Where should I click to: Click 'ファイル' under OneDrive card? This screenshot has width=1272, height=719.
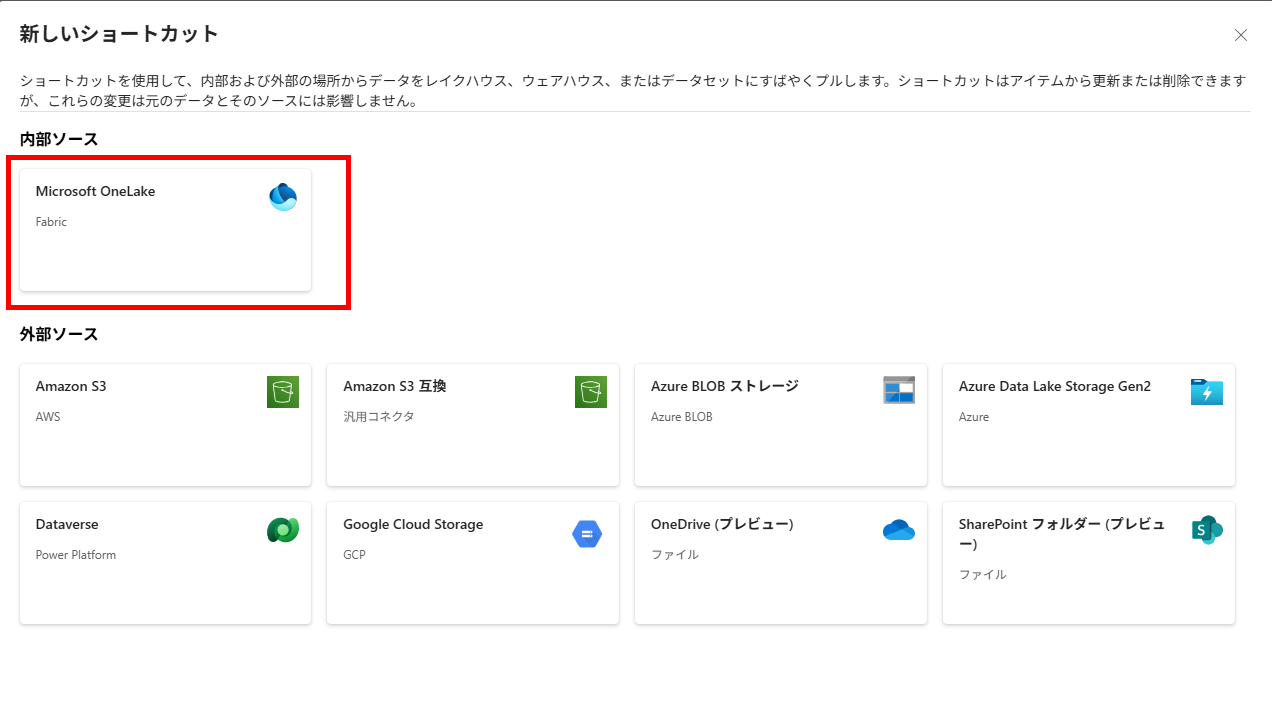[x=675, y=555]
